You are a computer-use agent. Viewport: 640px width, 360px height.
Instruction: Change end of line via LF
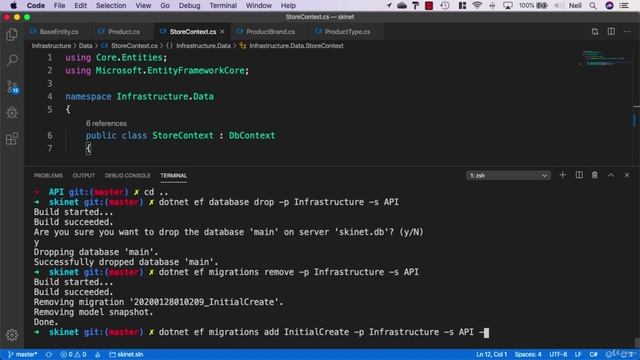click(578, 354)
